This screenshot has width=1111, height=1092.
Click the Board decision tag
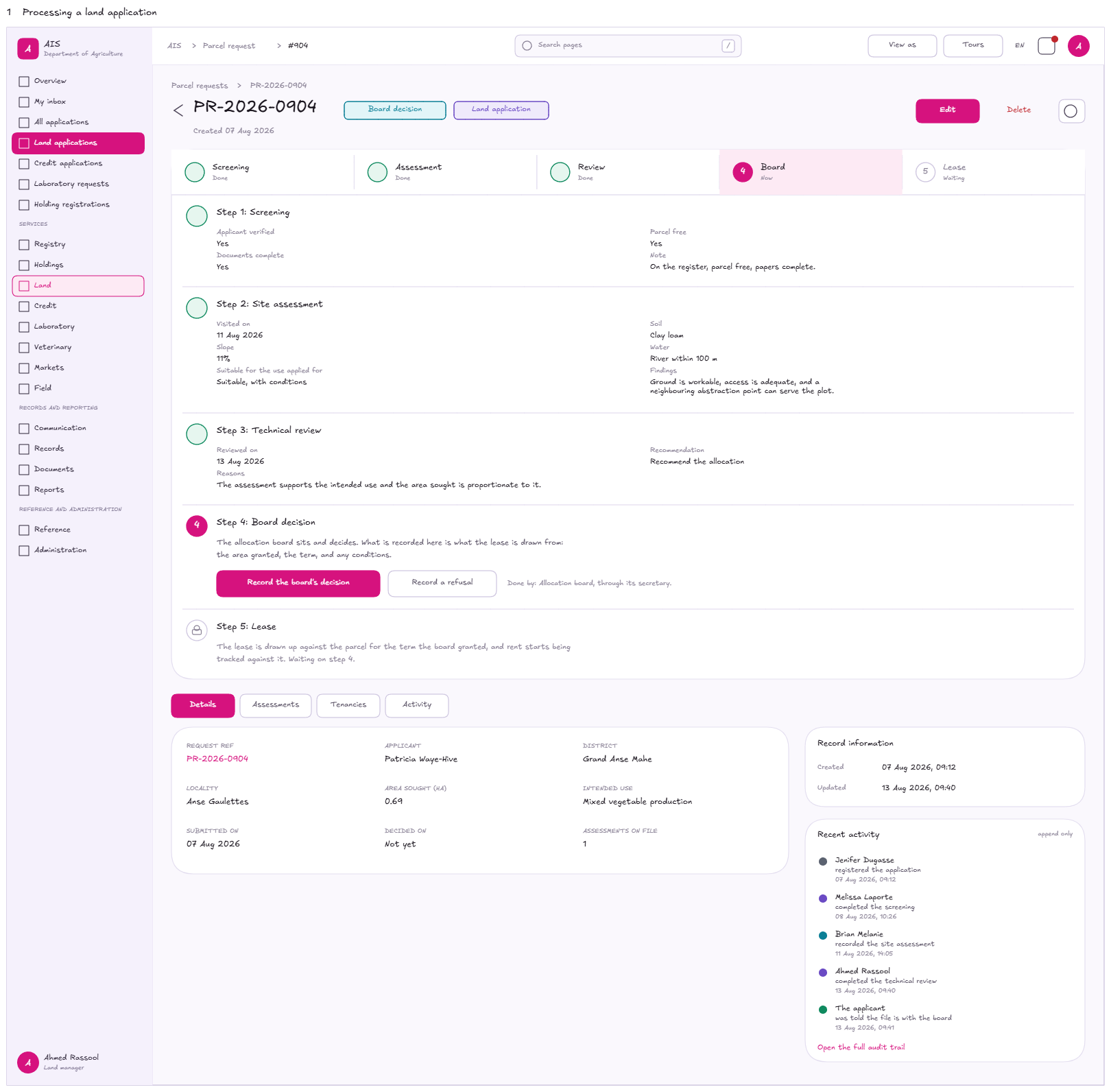click(x=395, y=110)
